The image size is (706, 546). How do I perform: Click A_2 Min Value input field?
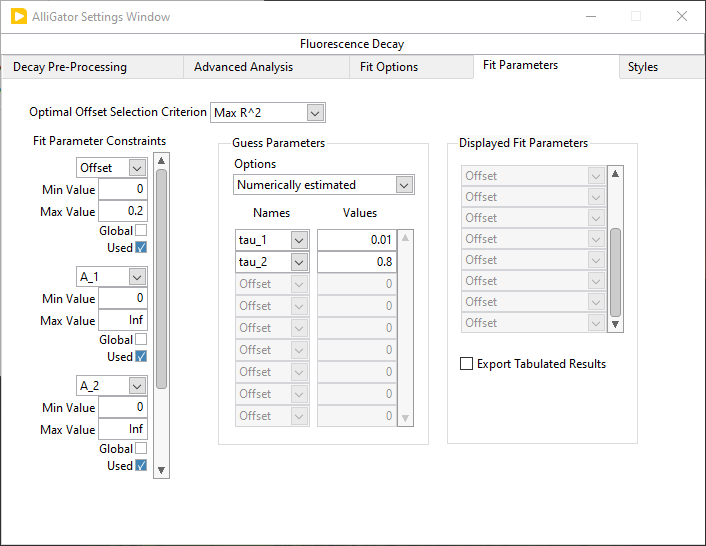pos(123,407)
